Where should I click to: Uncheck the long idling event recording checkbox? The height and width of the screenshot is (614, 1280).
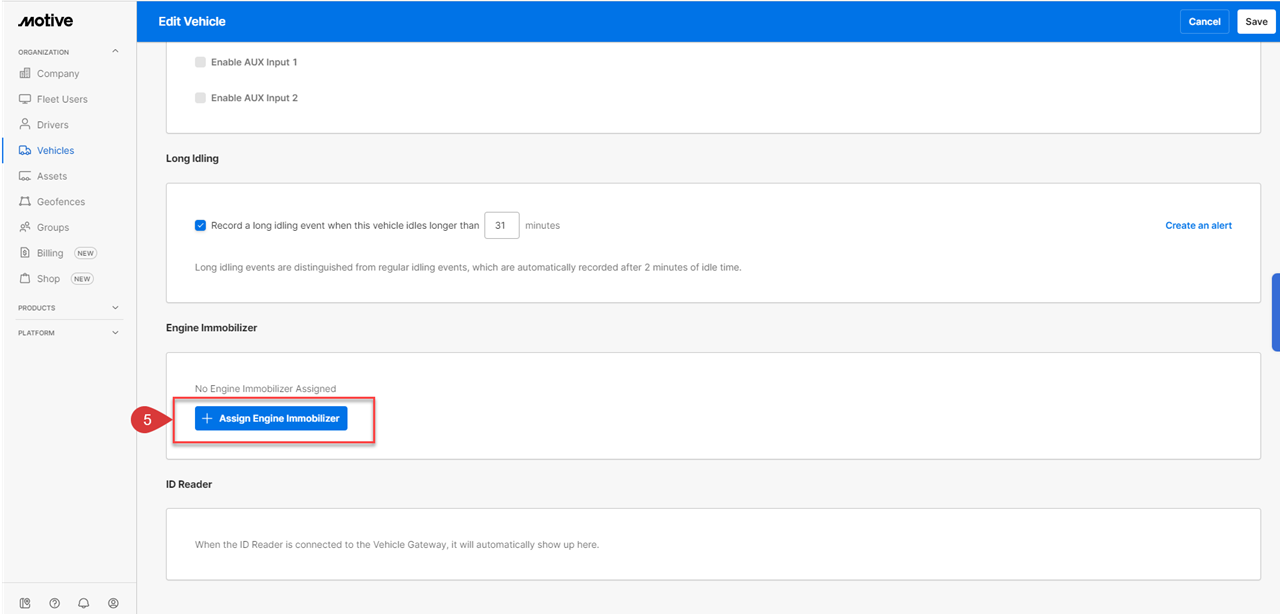click(x=200, y=225)
